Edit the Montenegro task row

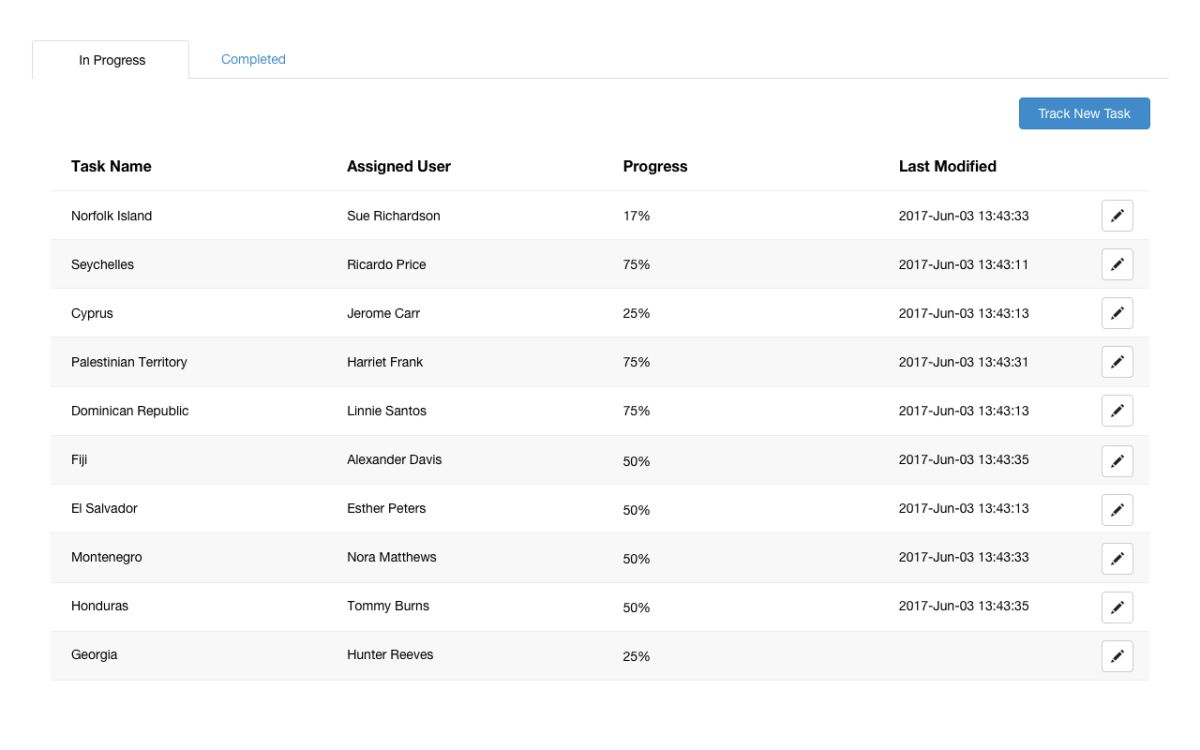1117,558
